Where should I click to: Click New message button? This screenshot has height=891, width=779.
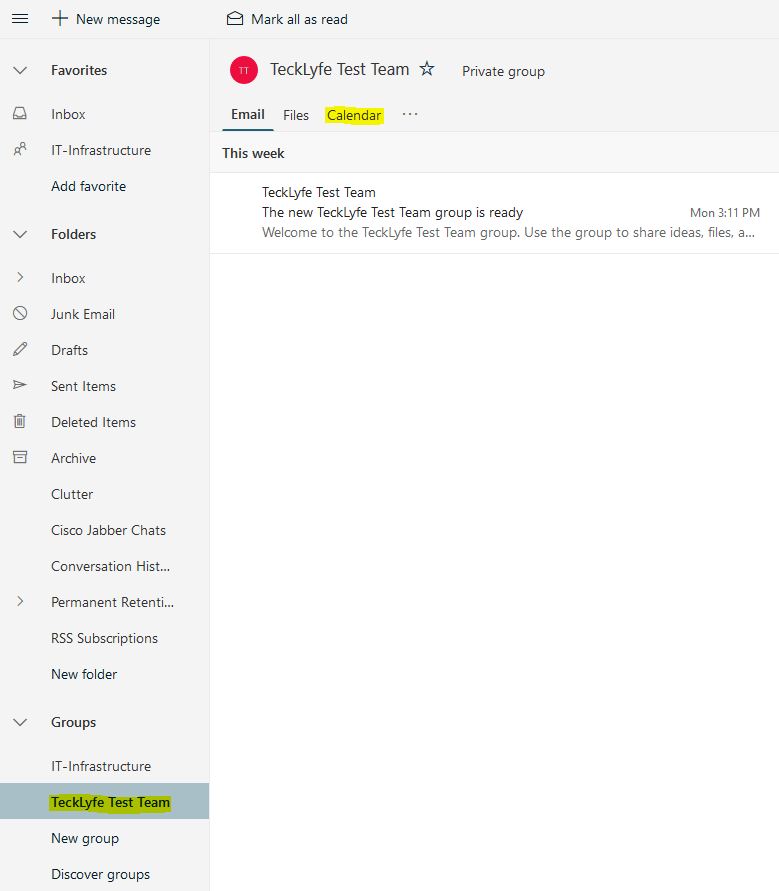coord(106,19)
